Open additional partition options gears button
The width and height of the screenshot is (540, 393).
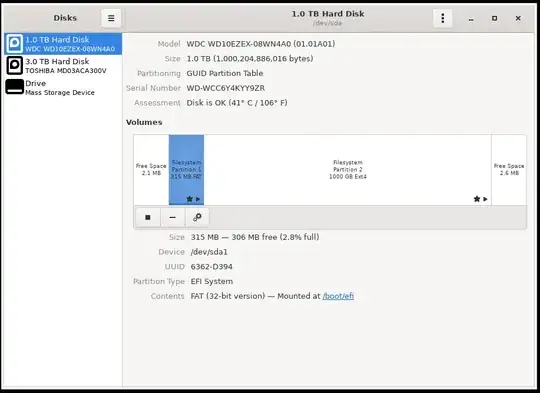[197, 217]
